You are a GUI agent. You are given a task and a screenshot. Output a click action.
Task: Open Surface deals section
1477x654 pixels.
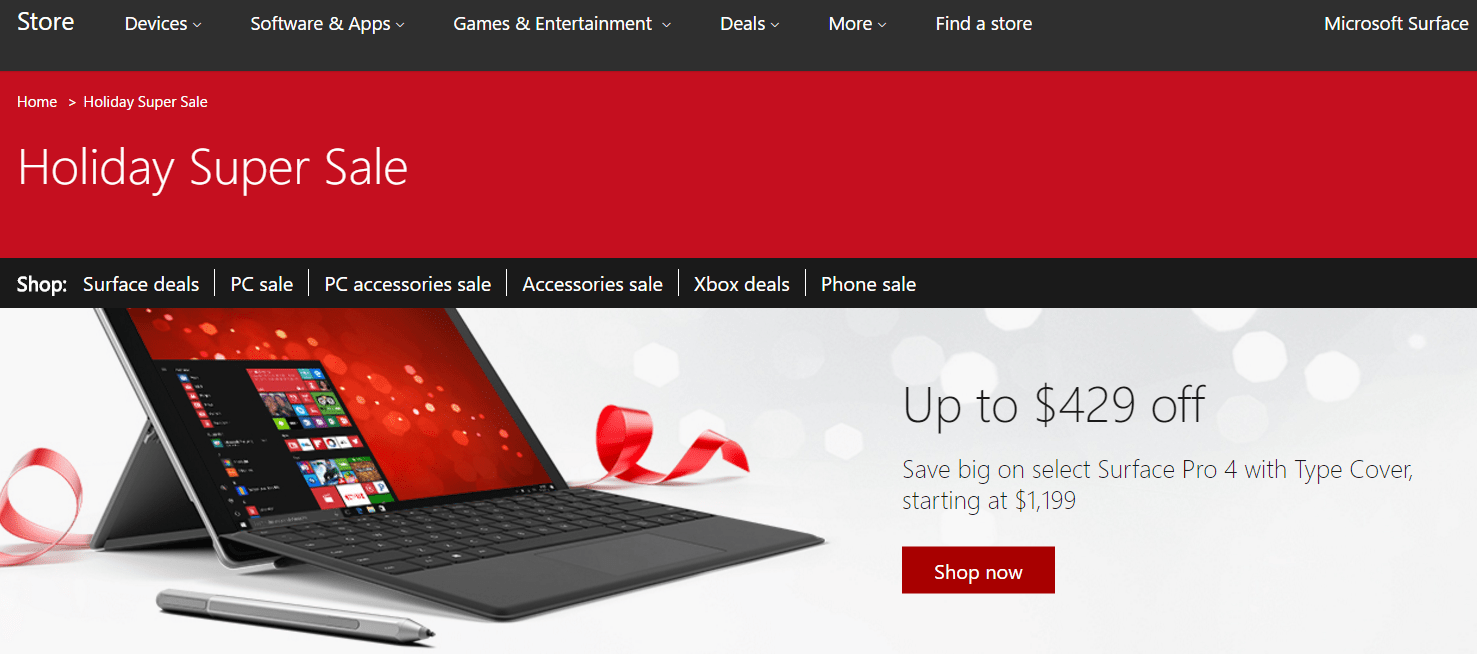(x=141, y=284)
